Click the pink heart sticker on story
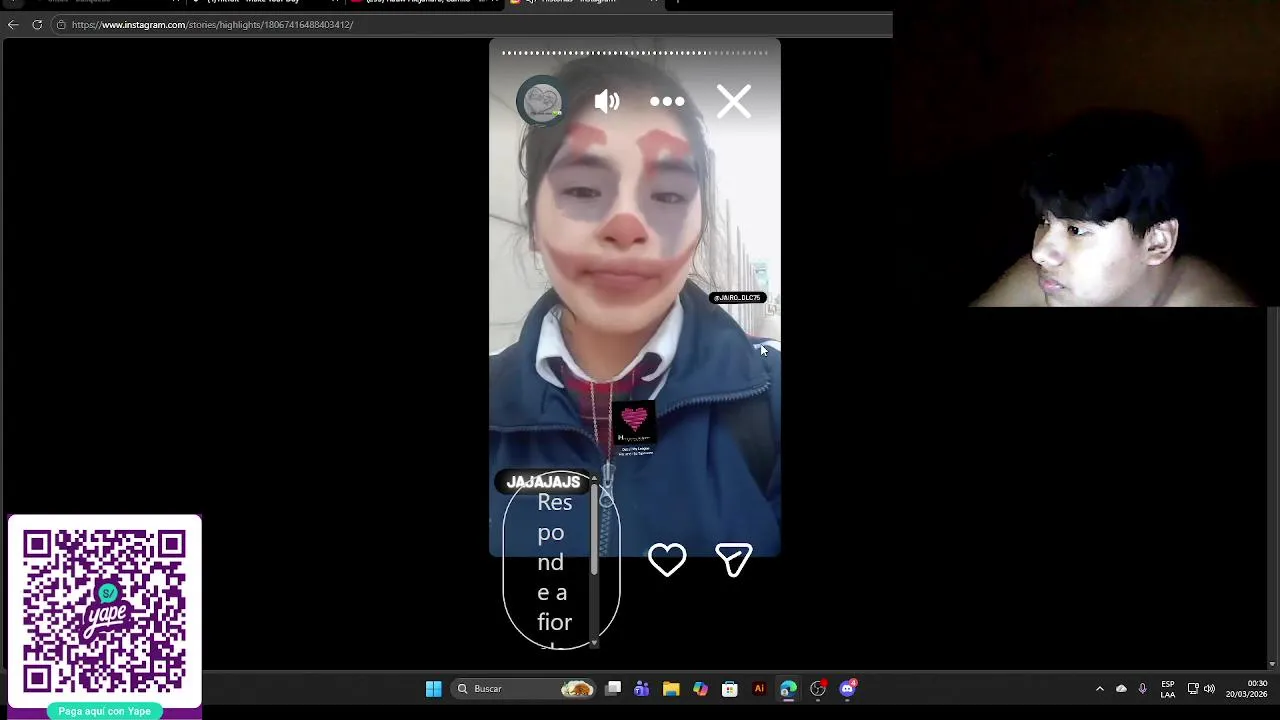This screenshot has height=720, width=1280. pos(634,424)
